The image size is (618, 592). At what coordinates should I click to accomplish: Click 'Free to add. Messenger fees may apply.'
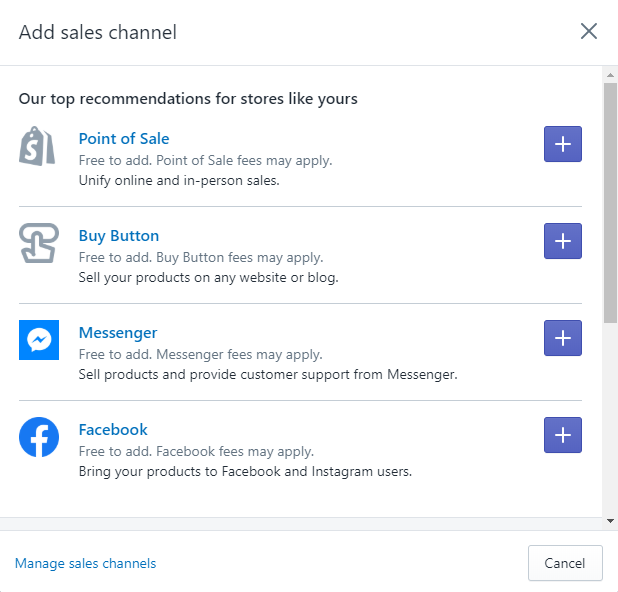(x=201, y=354)
